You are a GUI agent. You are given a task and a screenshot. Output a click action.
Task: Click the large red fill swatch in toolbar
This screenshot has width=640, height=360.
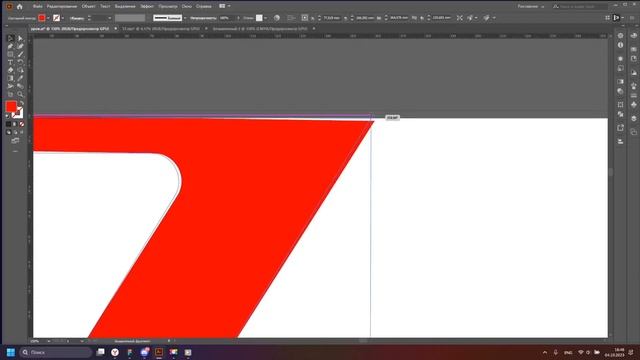click(11, 107)
